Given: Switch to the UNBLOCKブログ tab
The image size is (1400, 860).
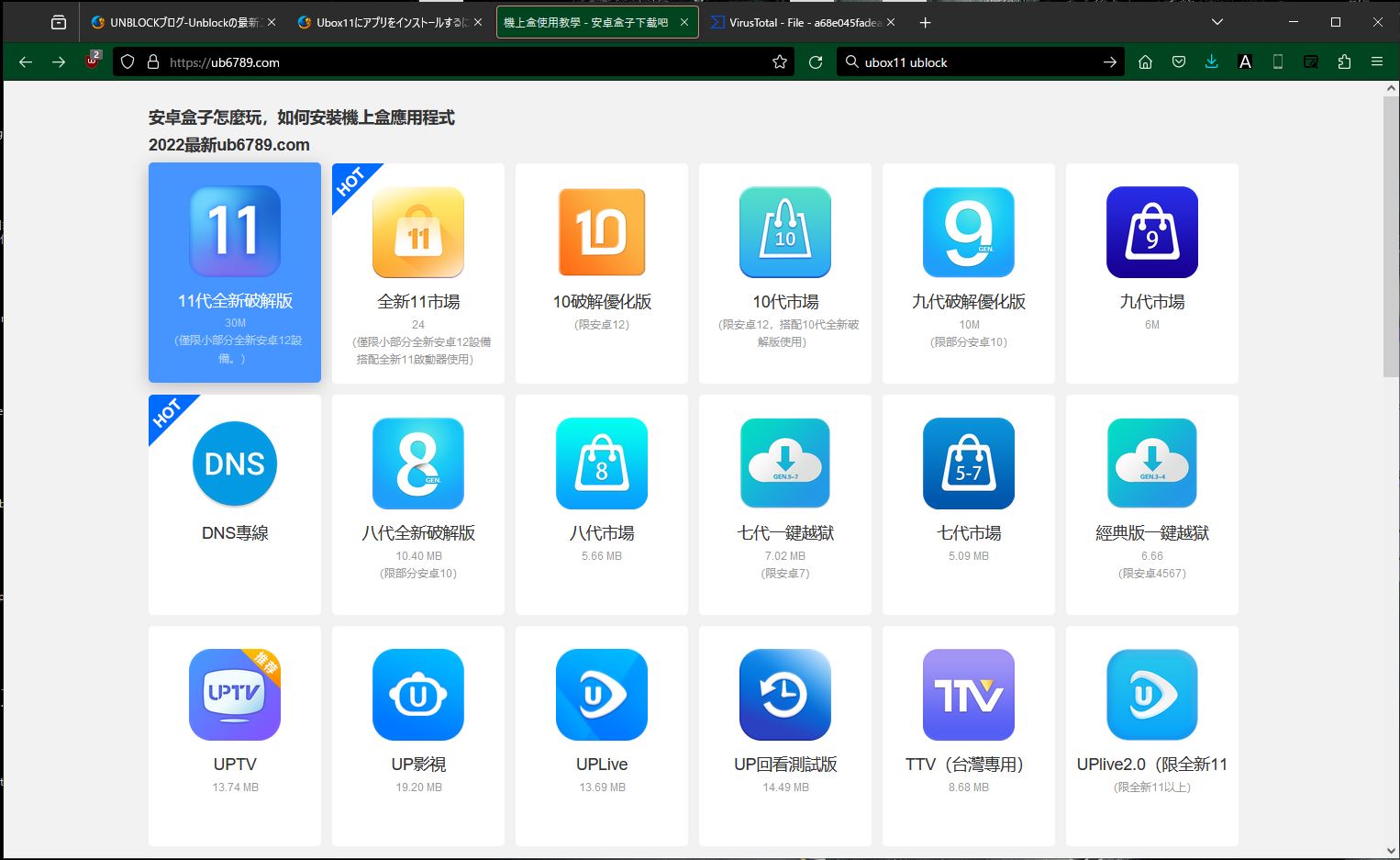Looking at the screenshot, I should (x=183, y=22).
